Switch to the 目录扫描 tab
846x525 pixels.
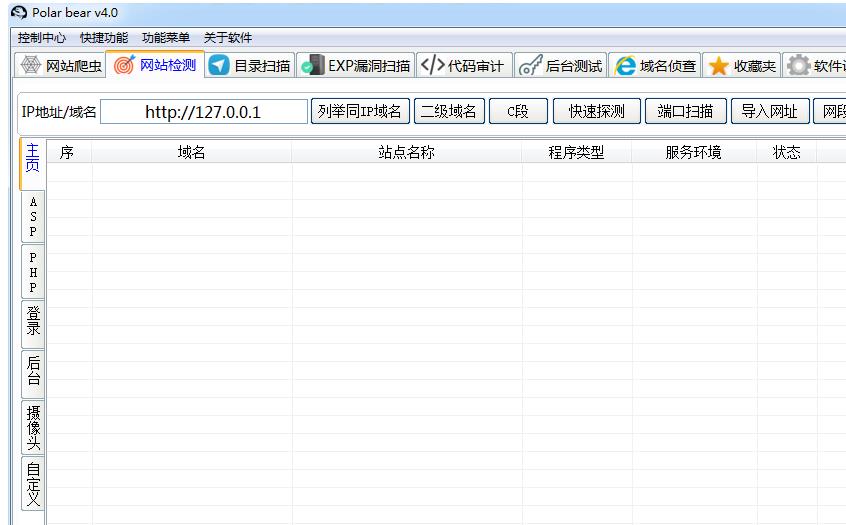250,66
